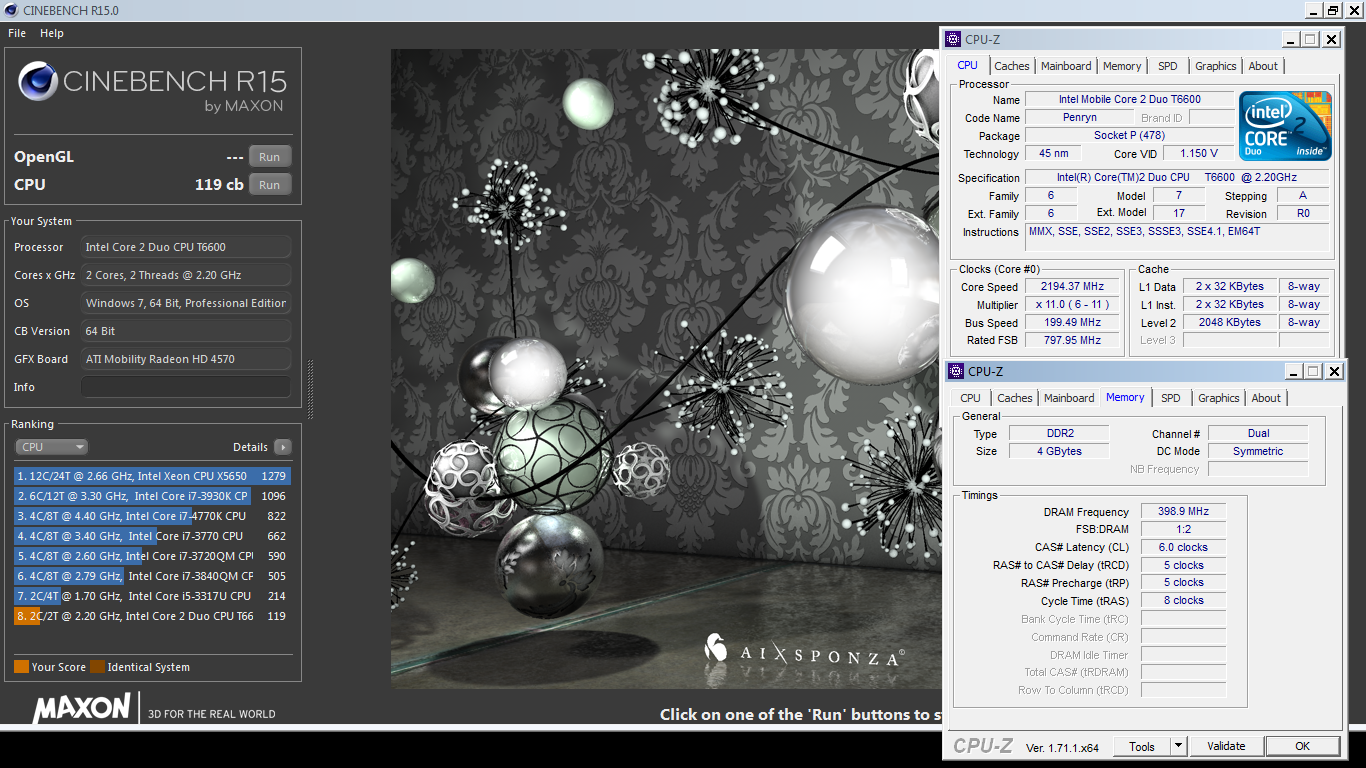Select the Core i7-3930K ranking row
This screenshot has width=1366, height=768.
[151, 496]
